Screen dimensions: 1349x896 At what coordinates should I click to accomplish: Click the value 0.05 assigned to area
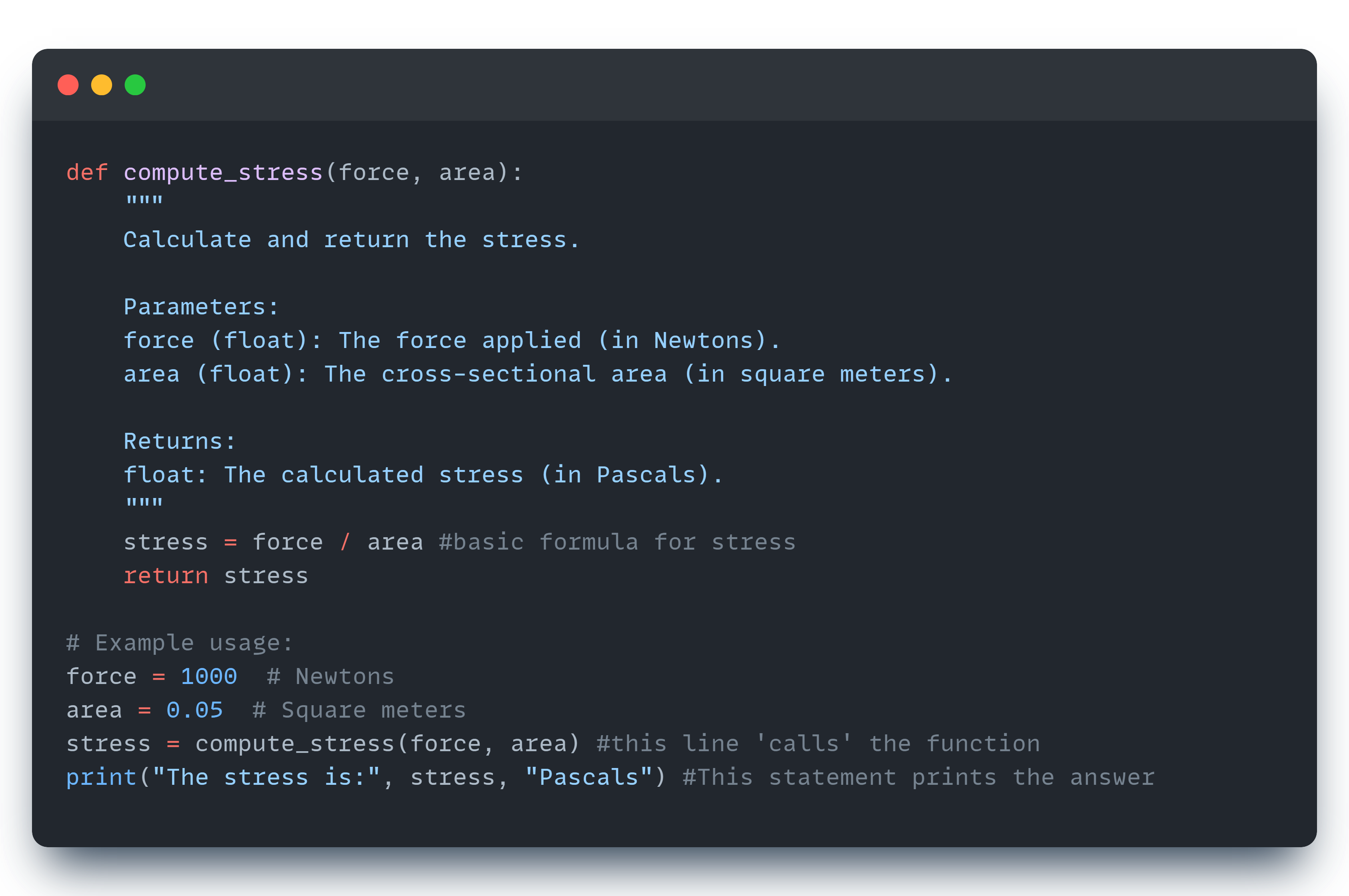[x=194, y=709]
